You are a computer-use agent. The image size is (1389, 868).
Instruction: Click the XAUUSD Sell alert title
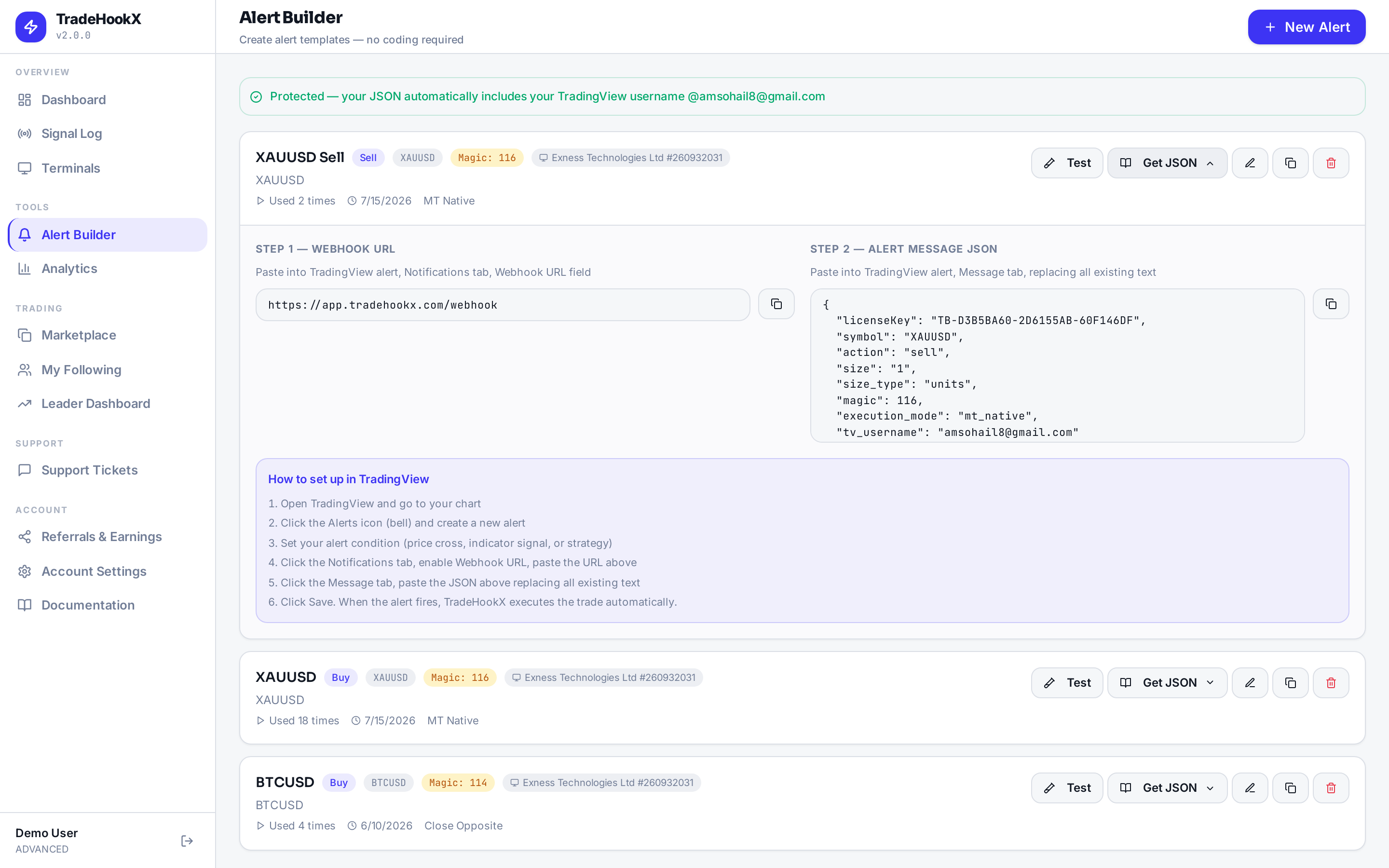tap(300, 157)
